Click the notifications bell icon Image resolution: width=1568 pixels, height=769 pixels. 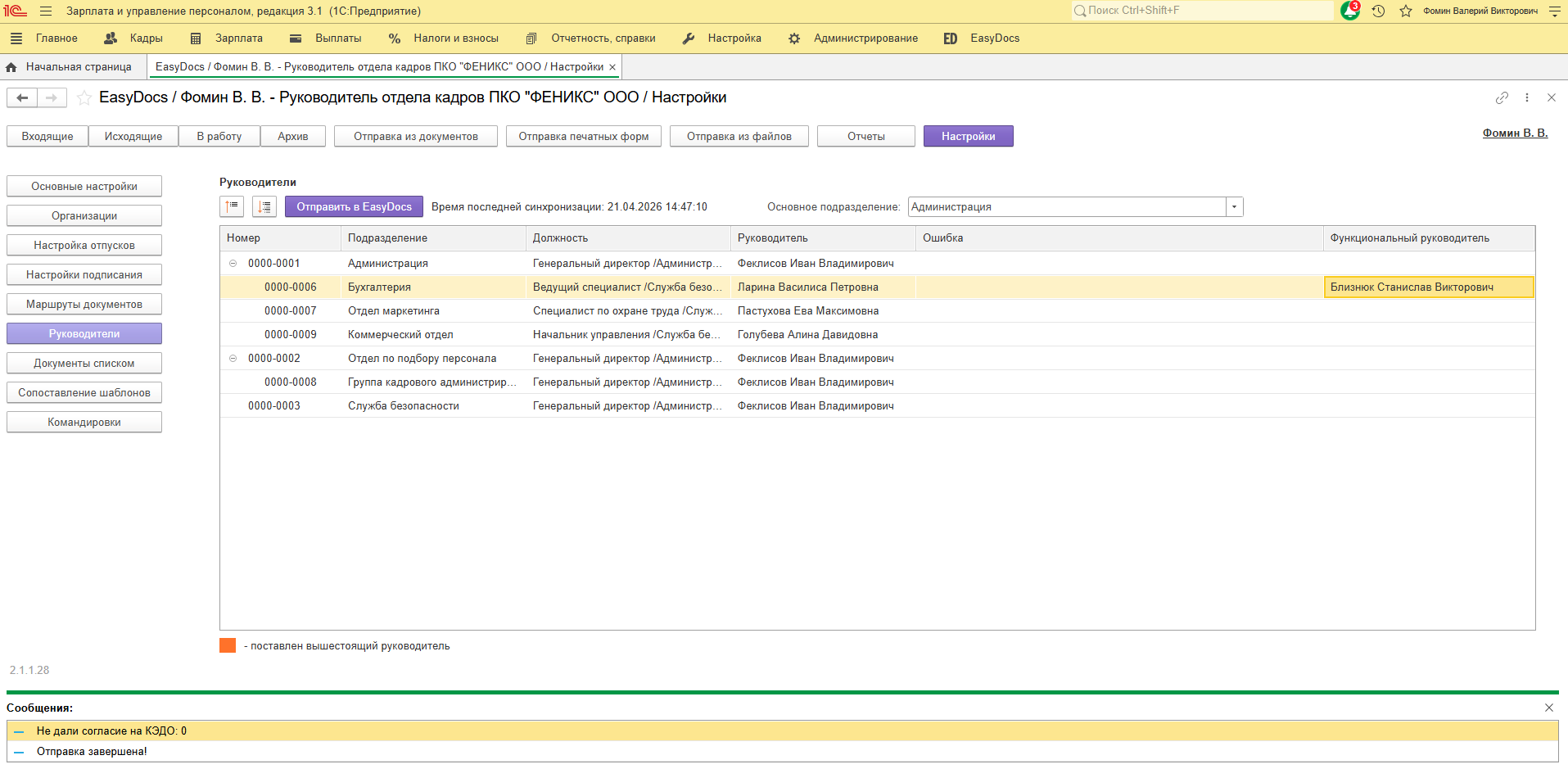1349,11
